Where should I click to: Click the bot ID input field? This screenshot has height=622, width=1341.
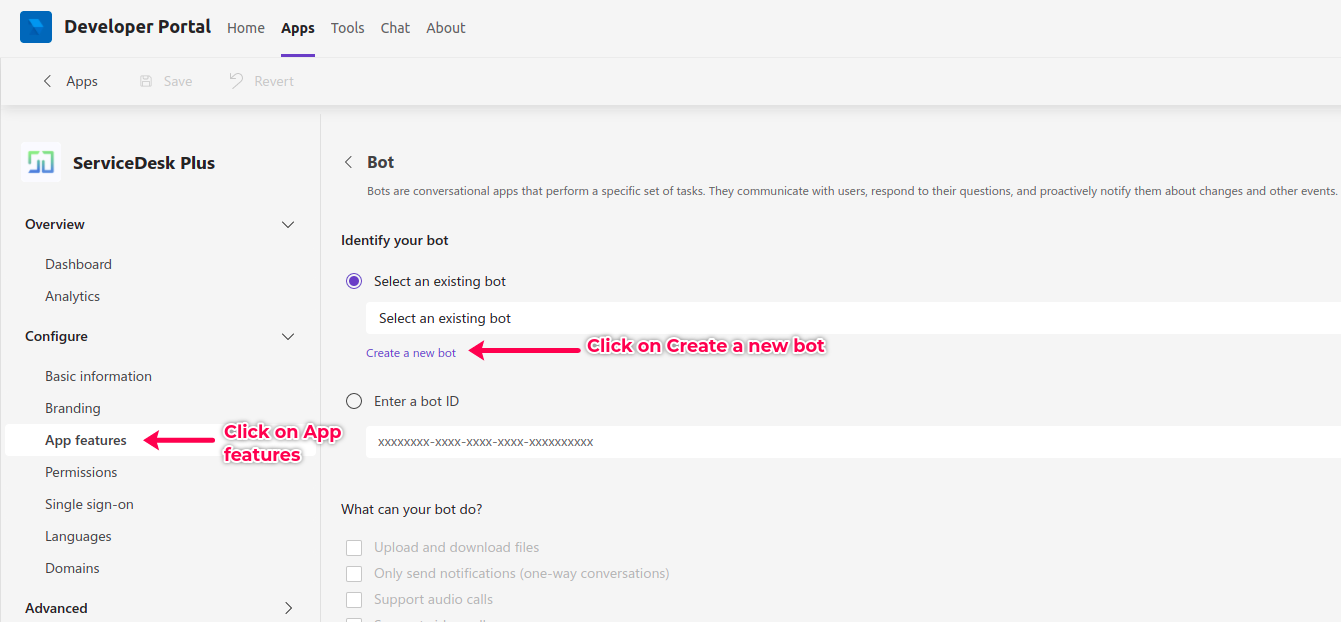coord(852,441)
